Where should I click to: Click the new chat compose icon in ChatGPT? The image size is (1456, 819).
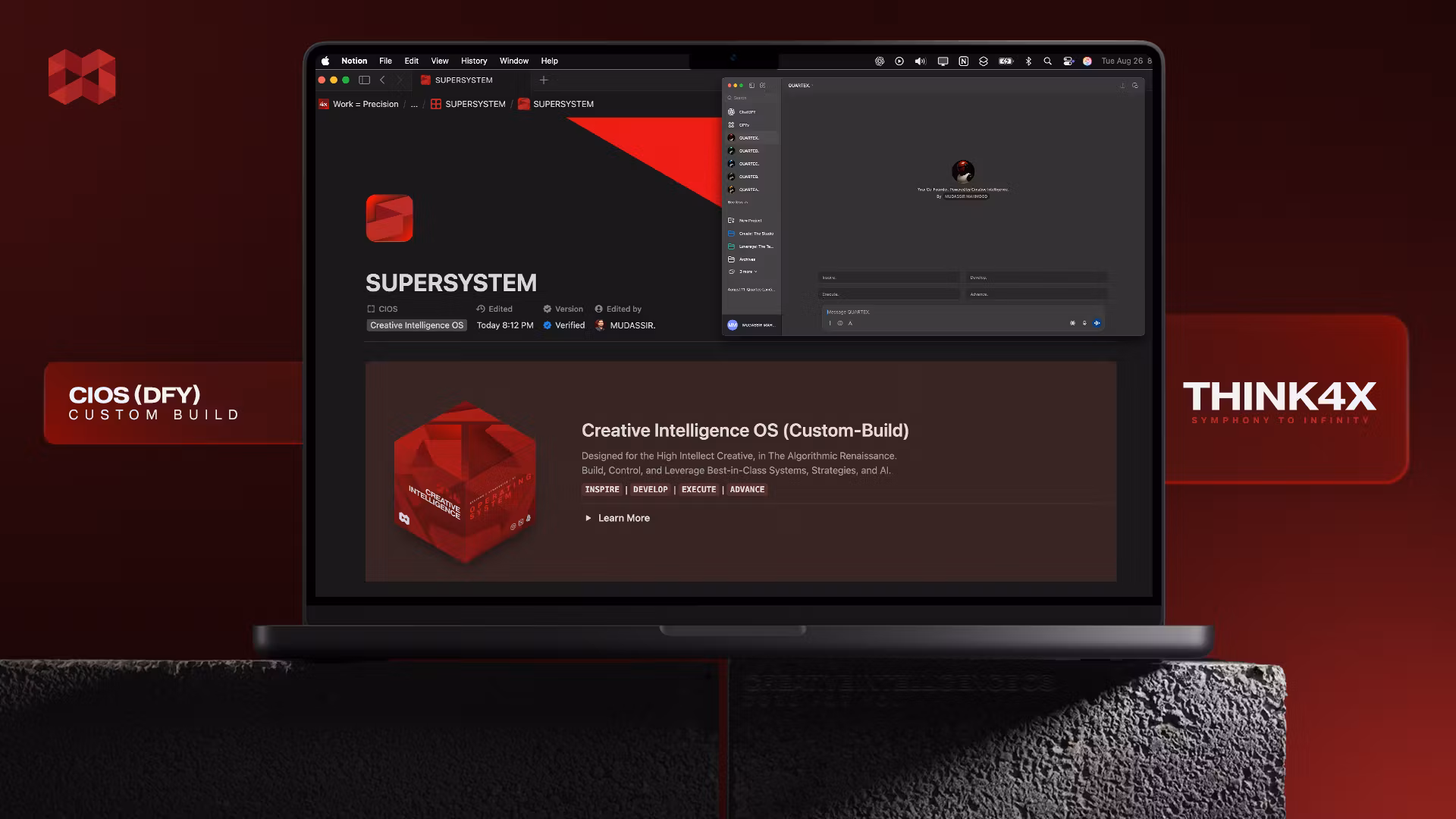(x=762, y=86)
